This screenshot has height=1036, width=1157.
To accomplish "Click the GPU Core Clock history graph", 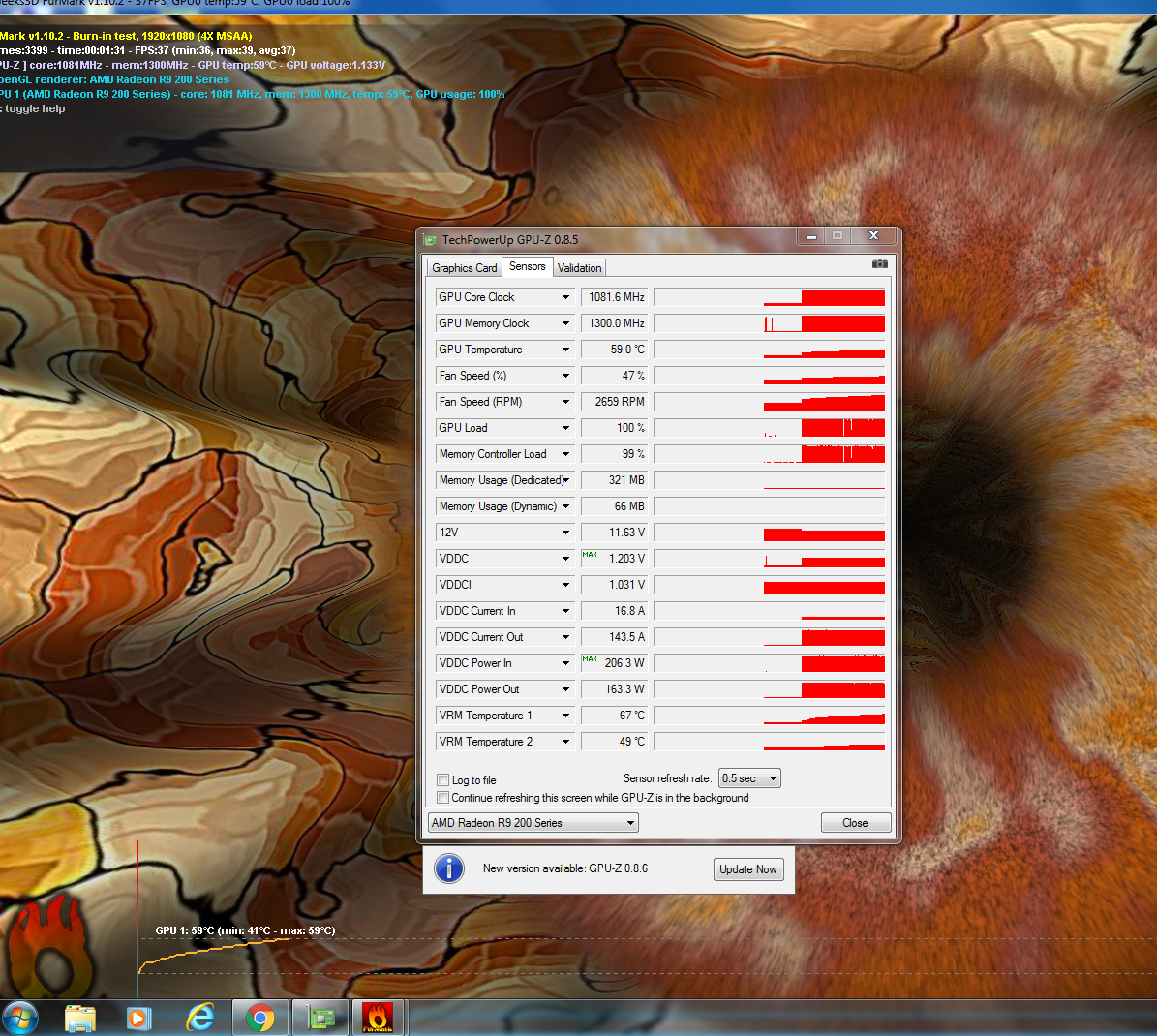I will click(x=770, y=297).
